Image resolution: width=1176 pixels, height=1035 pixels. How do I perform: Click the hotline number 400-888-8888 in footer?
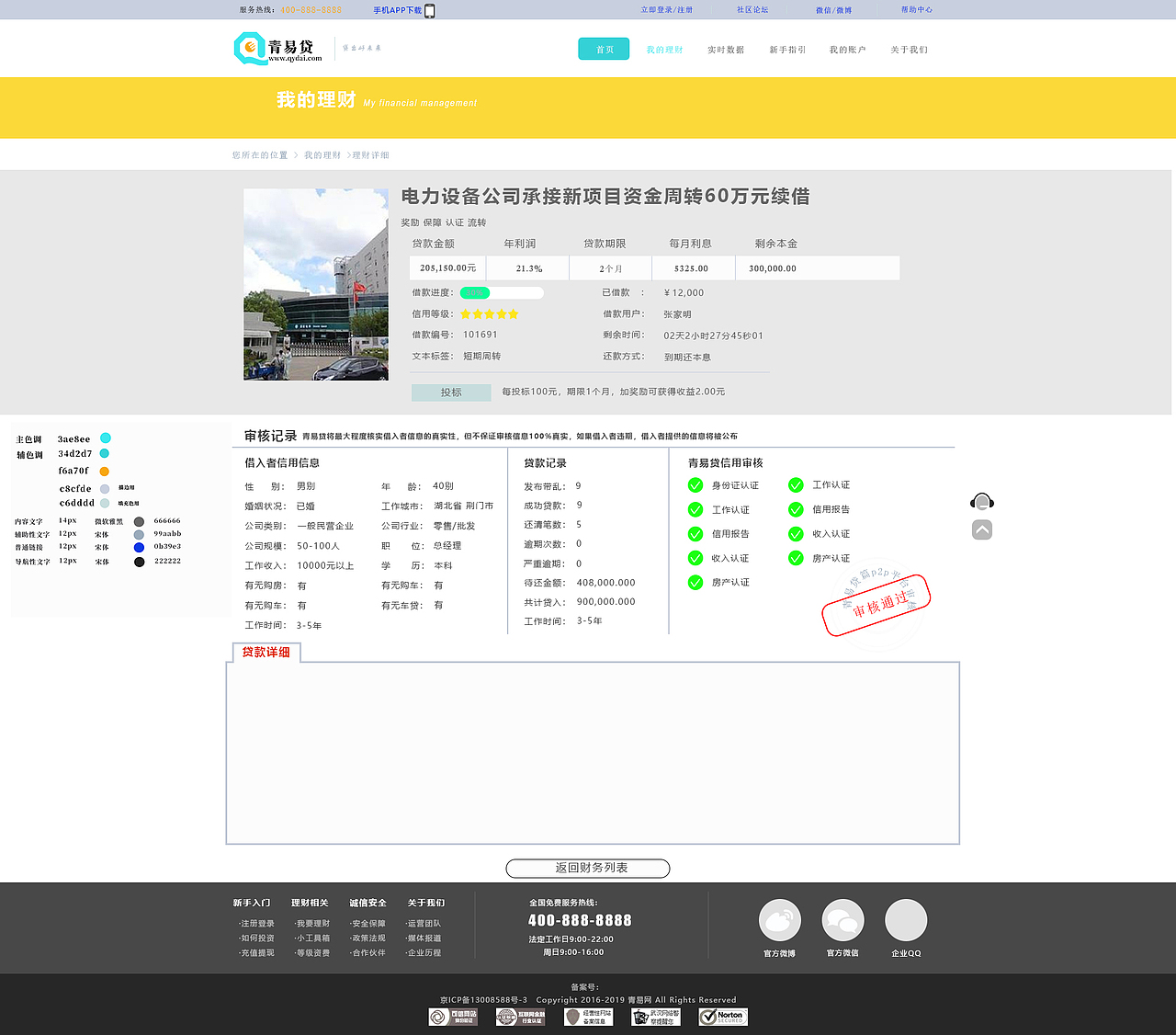pyautogui.click(x=580, y=921)
